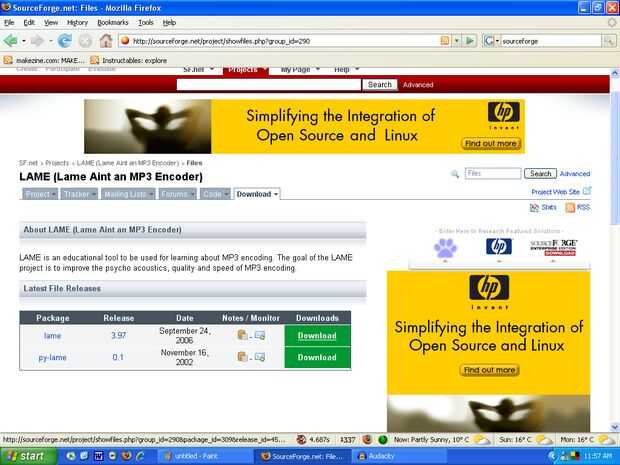Open the py-lame package link
The height and width of the screenshot is (465, 620).
click(52, 357)
